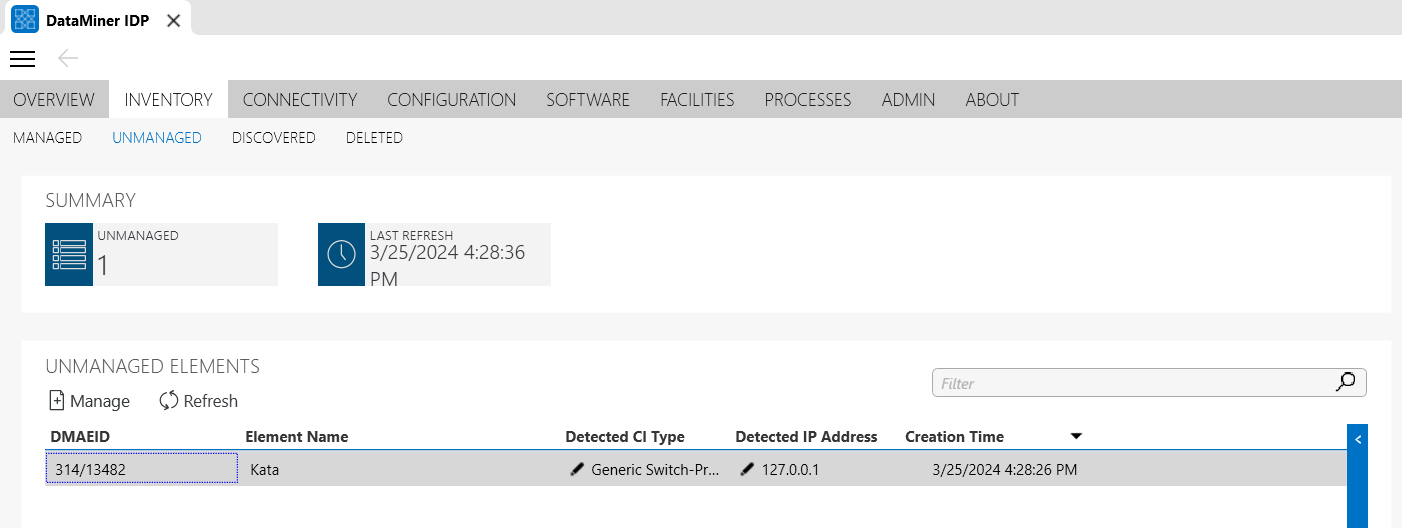Edit Detected IP Address via pencil icon
This screenshot has height=528, width=1402.
pyautogui.click(x=747, y=469)
